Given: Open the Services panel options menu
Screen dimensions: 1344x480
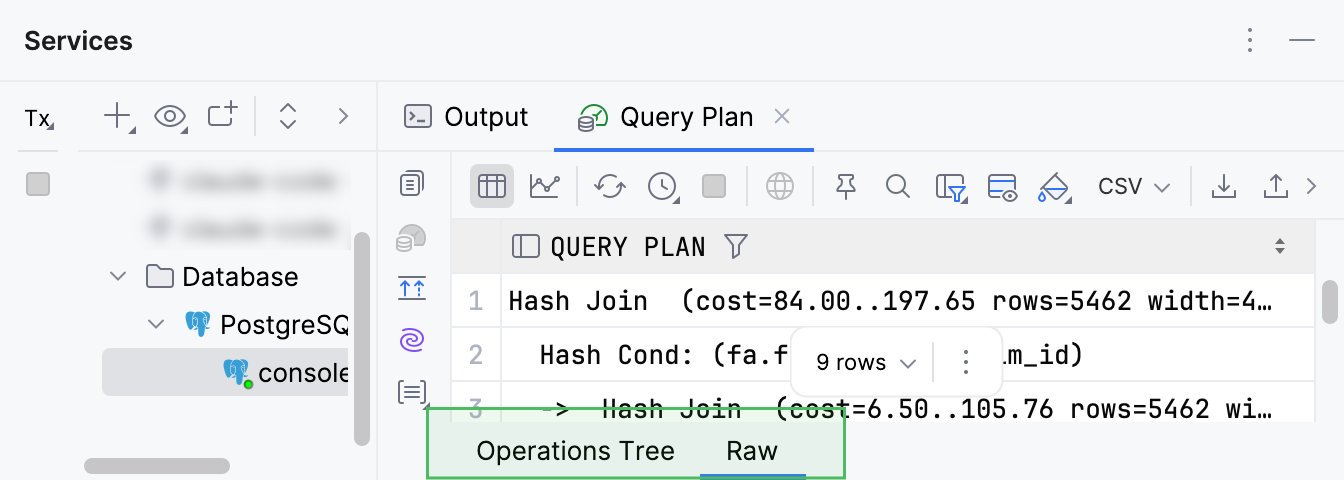Looking at the screenshot, I should point(1250,41).
